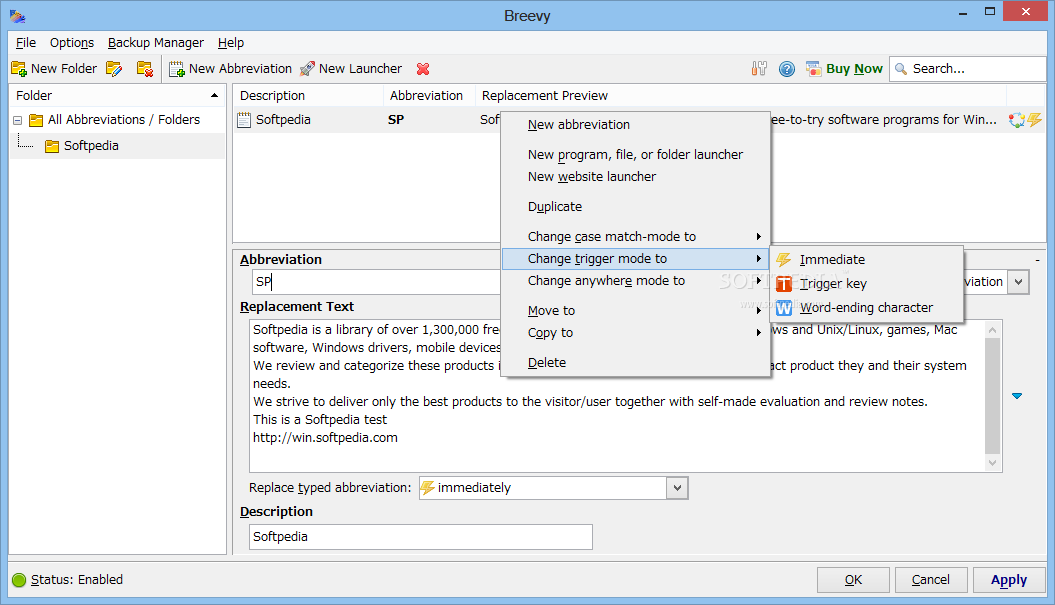Expand Change anywhere mode to submenu
1055x605 pixels.
pos(635,281)
